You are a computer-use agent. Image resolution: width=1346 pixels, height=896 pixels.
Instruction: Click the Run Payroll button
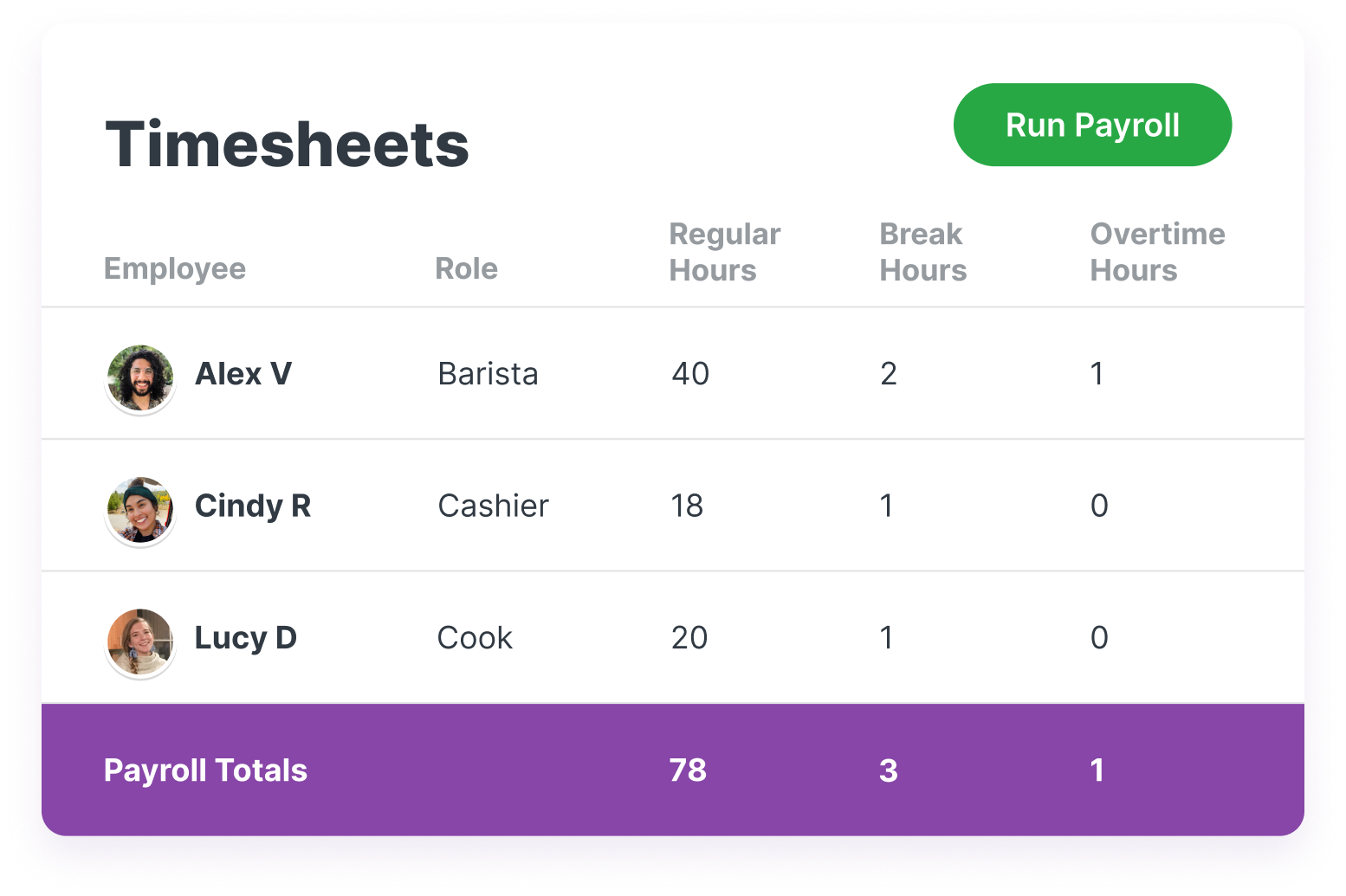coord(1092,125)
